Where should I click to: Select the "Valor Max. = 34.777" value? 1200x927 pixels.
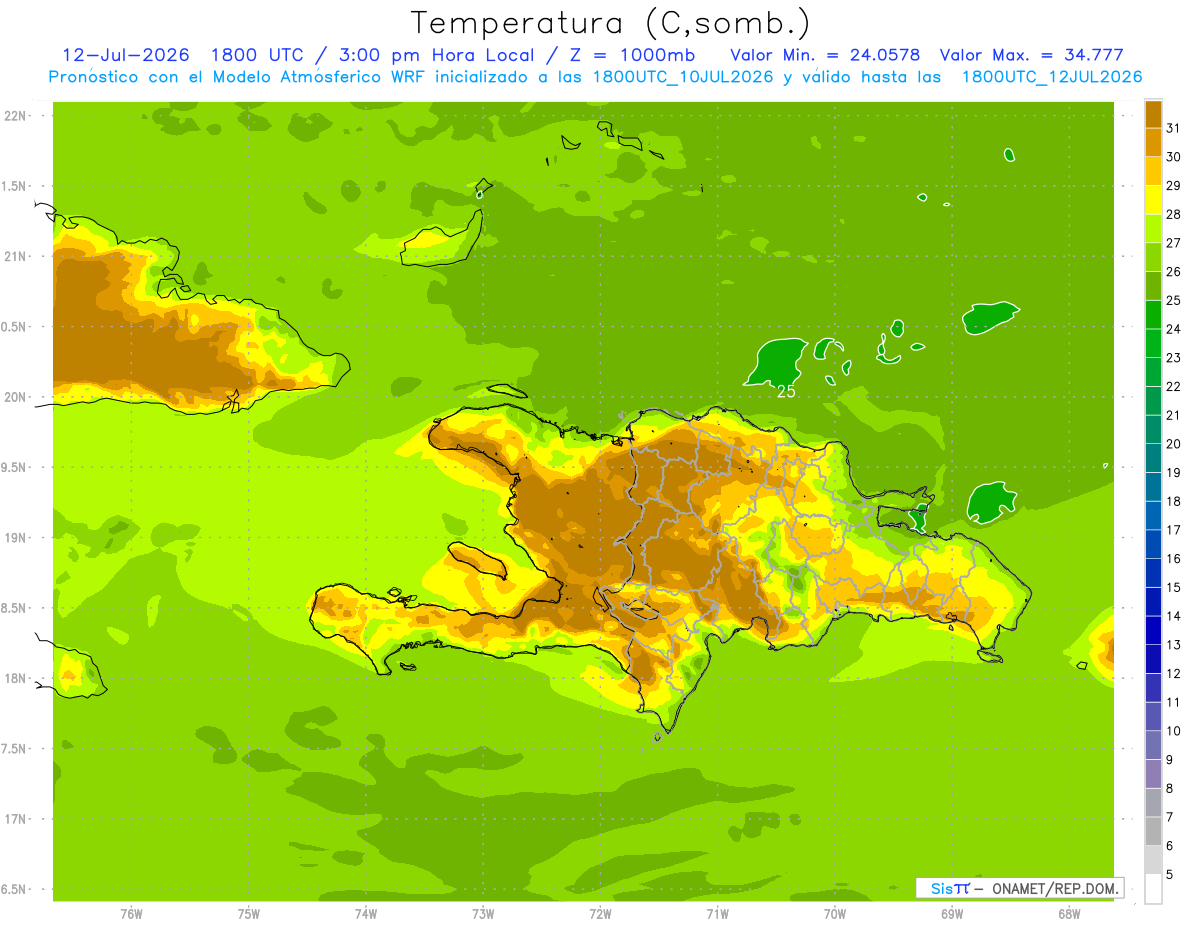click(1031, 55)
